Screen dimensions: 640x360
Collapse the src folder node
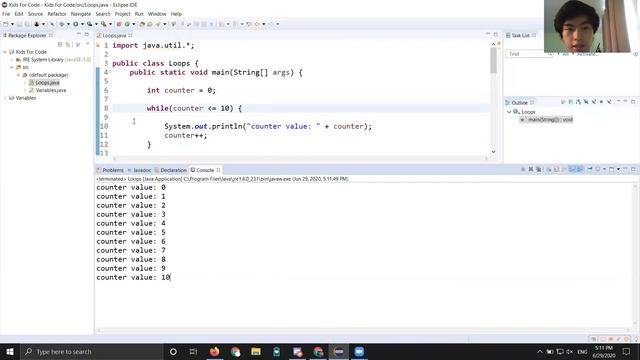click(12, 67)
